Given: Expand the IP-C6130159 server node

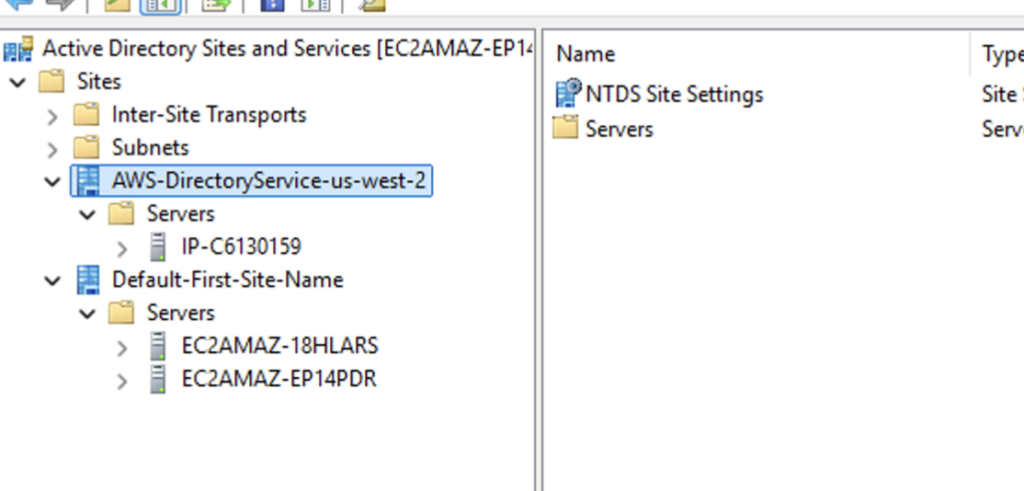Looking at the screenshot, I should pyautogui.click(x=122, y=248).
